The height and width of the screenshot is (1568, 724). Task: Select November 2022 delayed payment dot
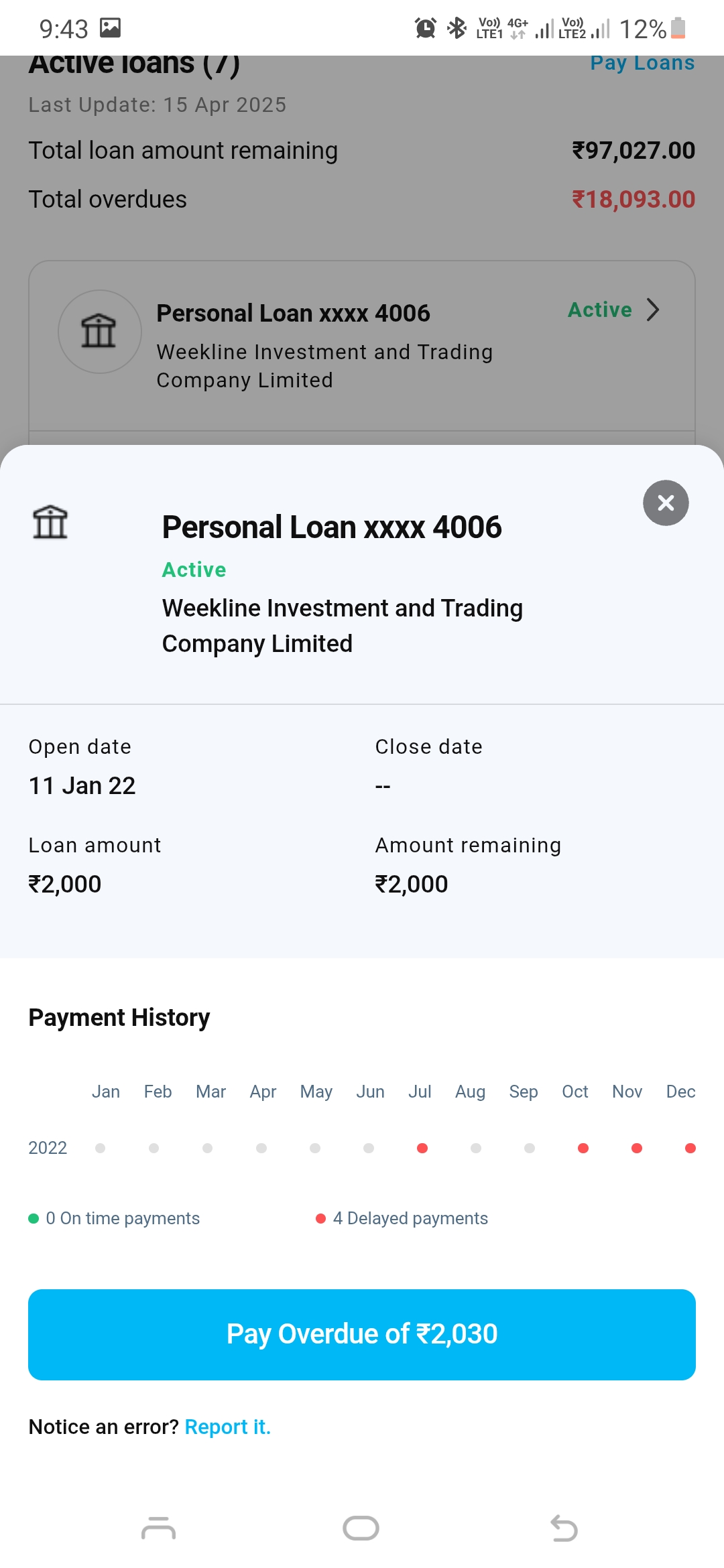coord(637,1148)
